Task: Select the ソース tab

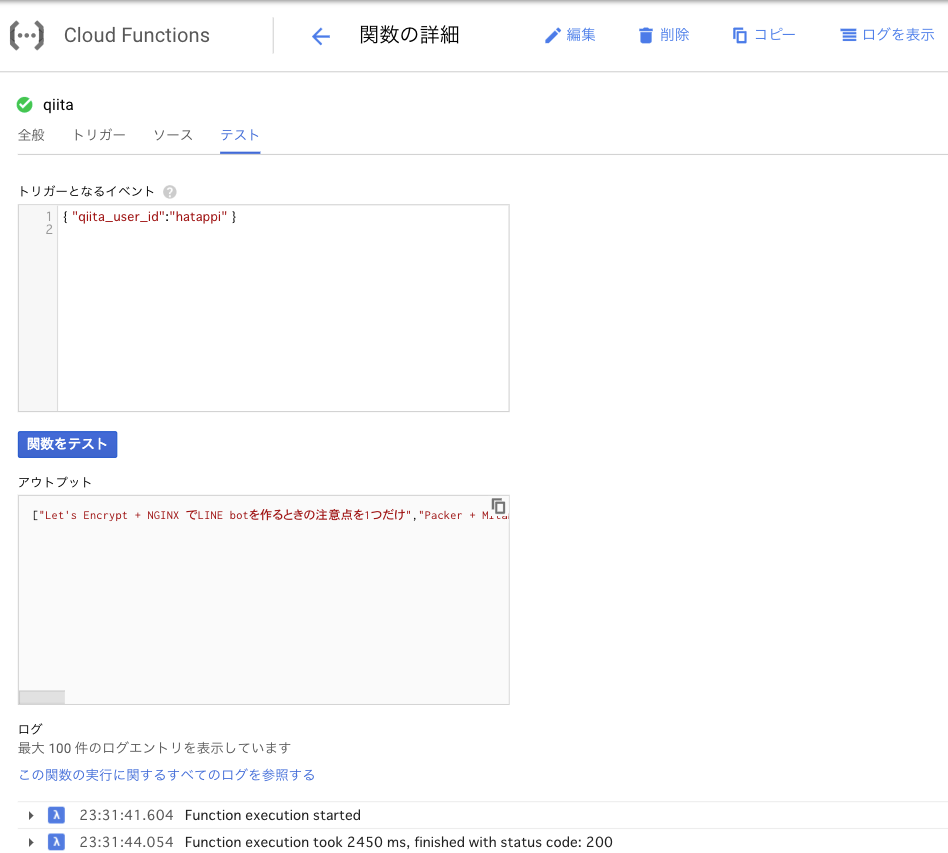Action: coord(172,135)
